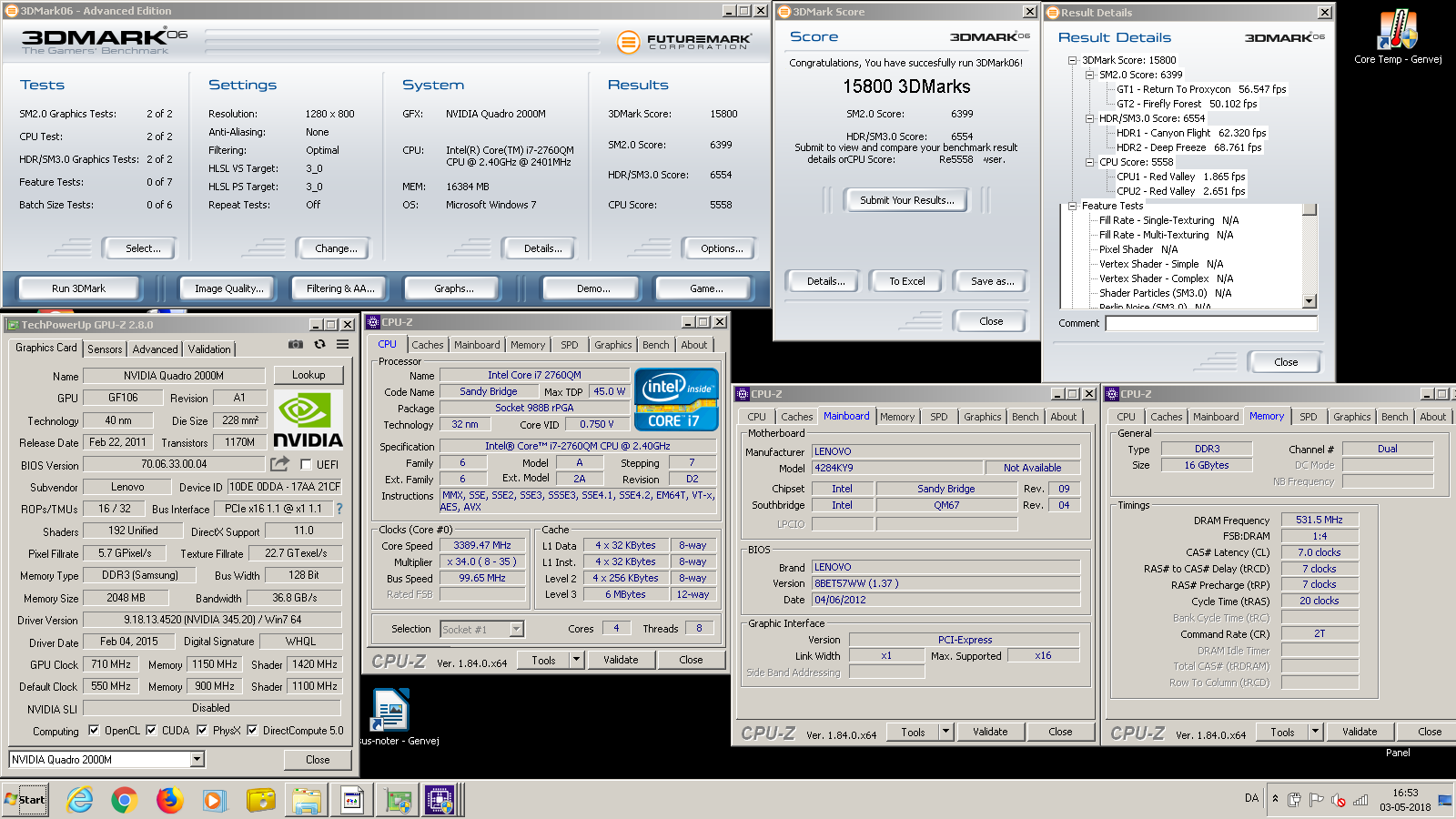Collapse the CPU Score tree node
Image resolution: width=1456 pixels, height=819 pixels.
(1089, 162)
